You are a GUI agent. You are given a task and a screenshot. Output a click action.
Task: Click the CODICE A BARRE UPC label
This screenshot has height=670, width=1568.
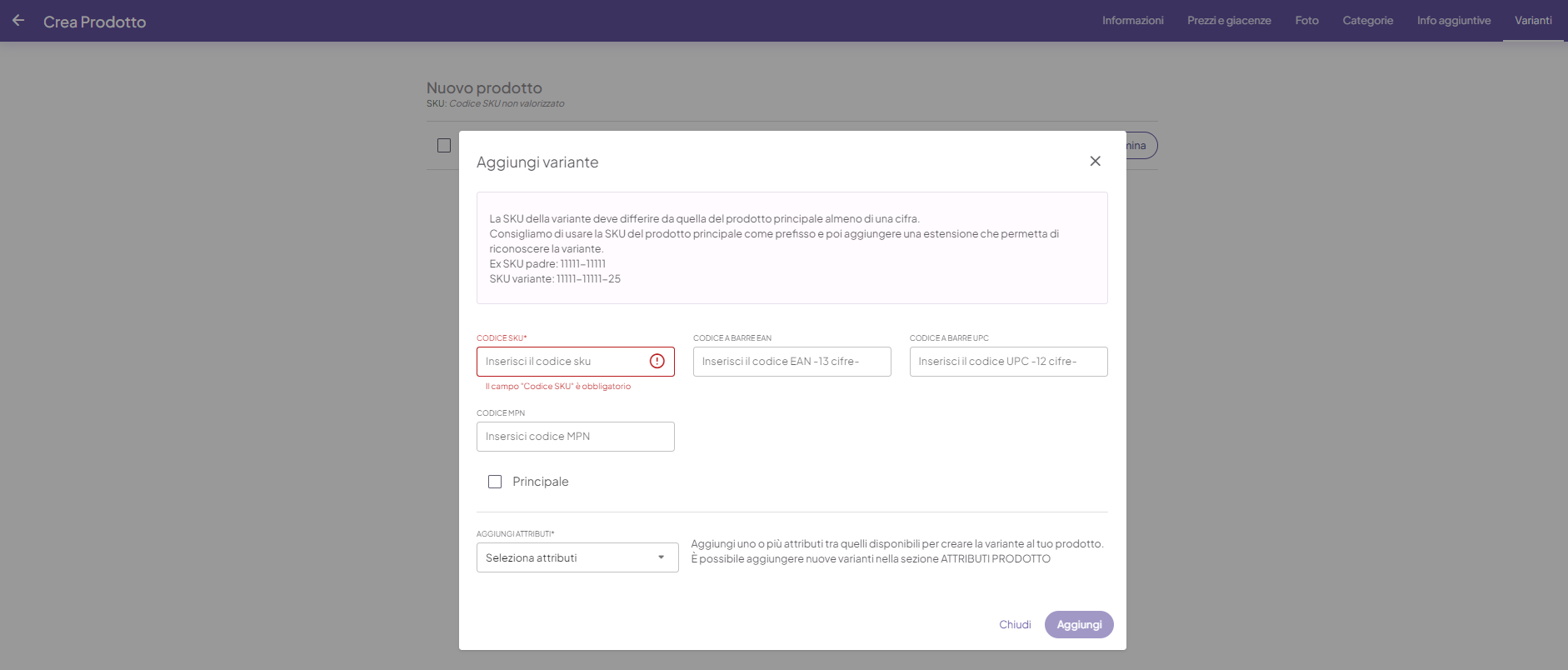[949, 338]
